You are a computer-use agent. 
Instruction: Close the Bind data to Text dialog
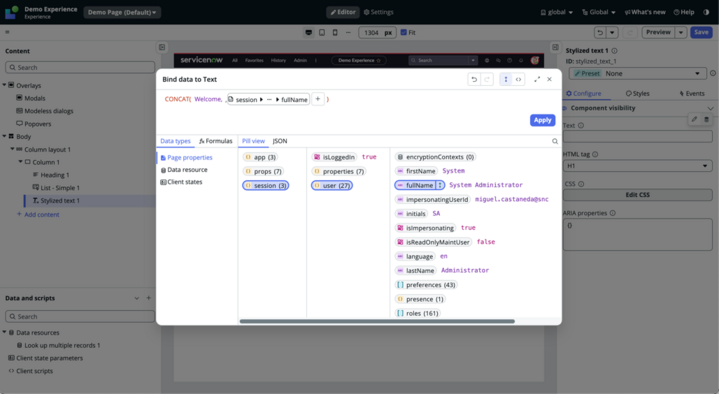549,79
